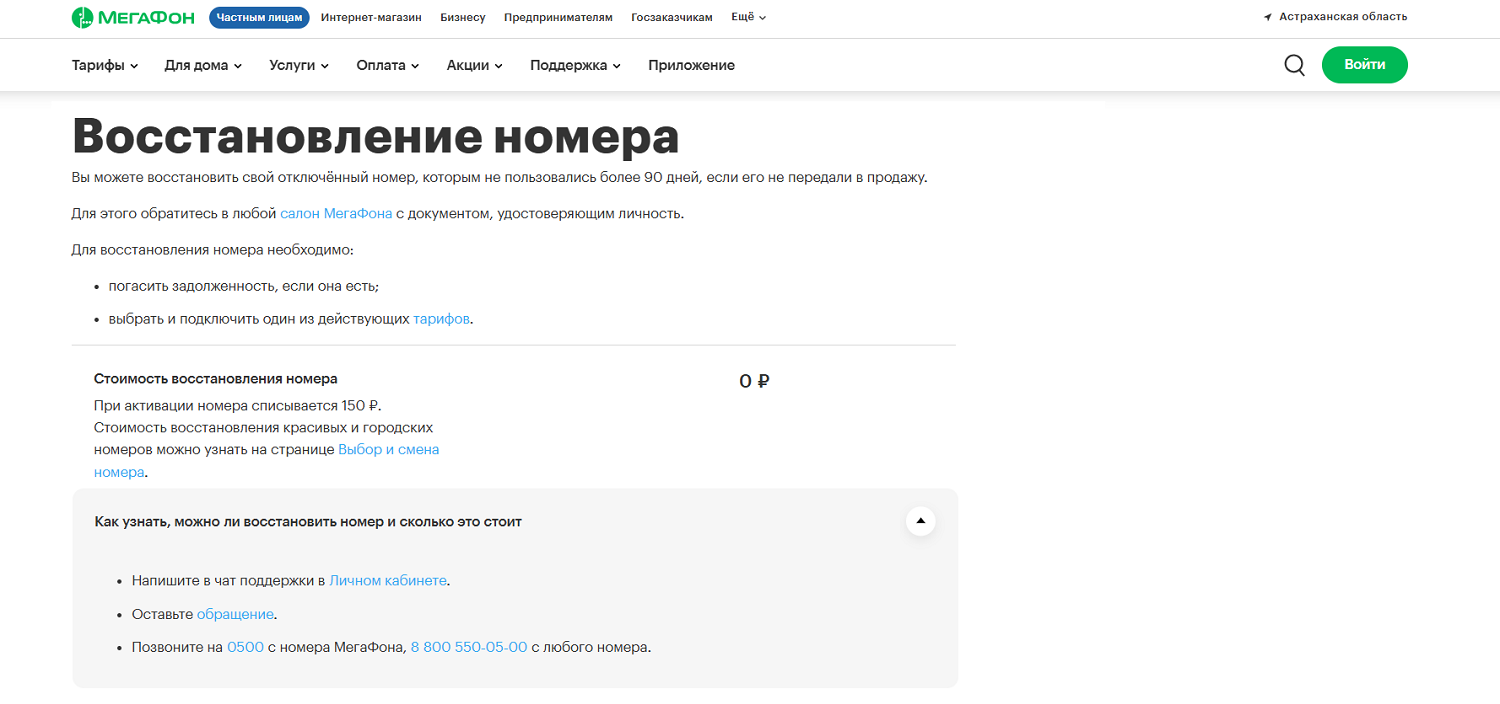
Task: Open the Предпринимателям section
Action: (x=558, y=18)
